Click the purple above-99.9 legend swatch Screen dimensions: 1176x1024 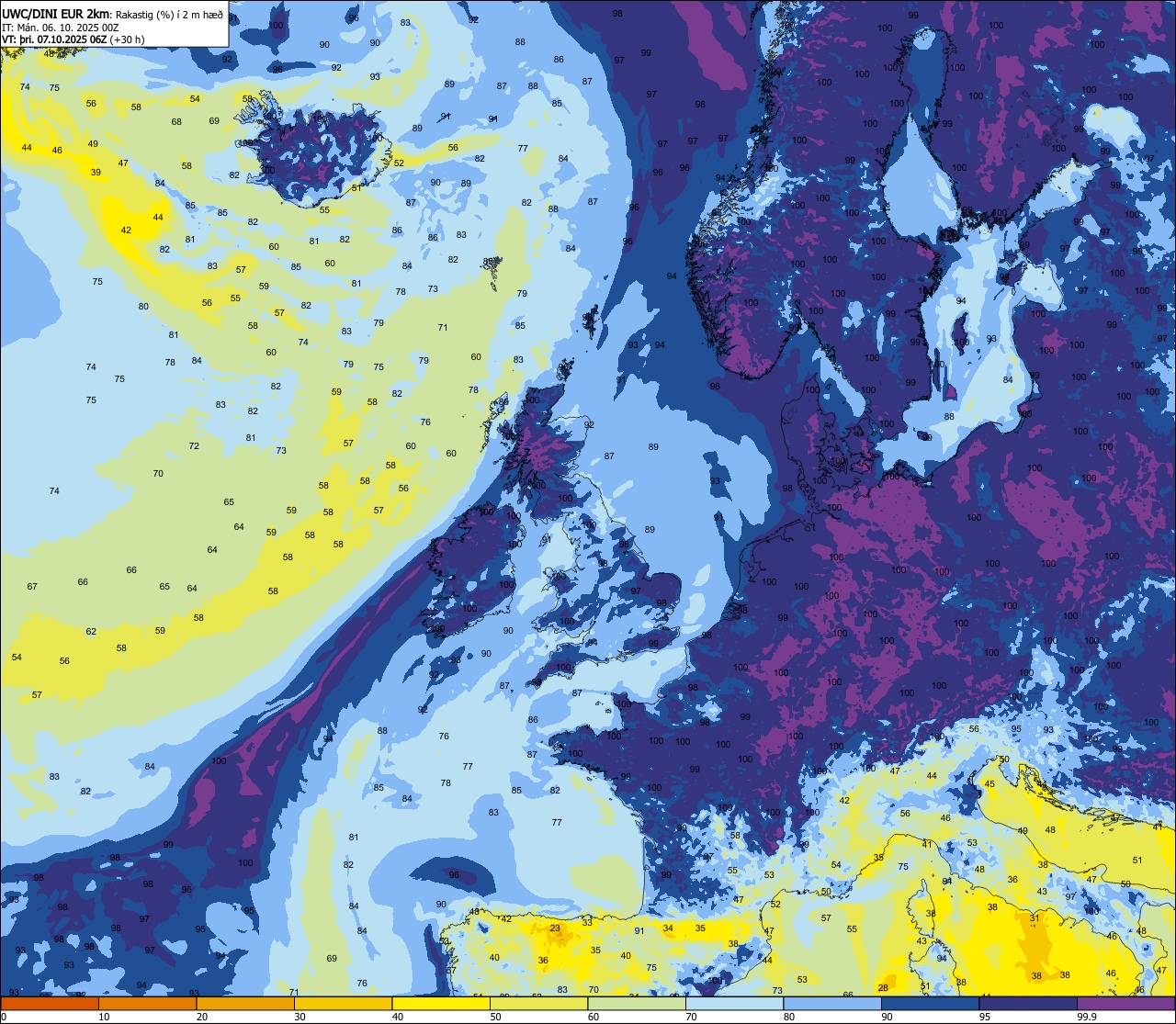pos(1125,1004)
